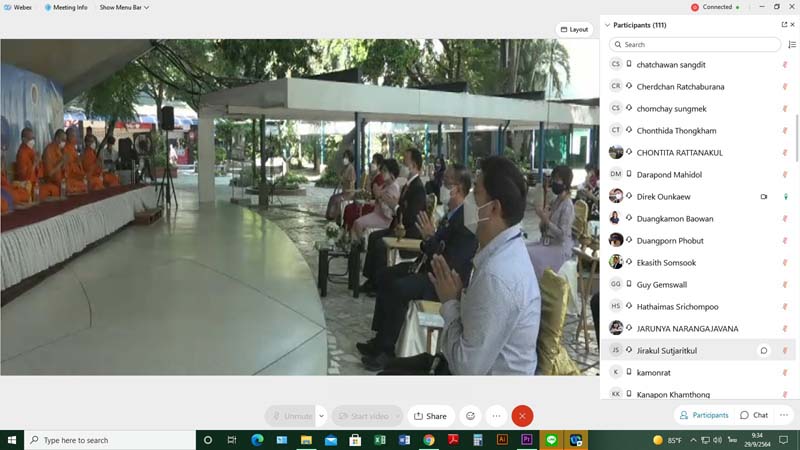Click the participant Search field
The width and height of the screenshot is (800, 450).
click(x=695, y=45)
